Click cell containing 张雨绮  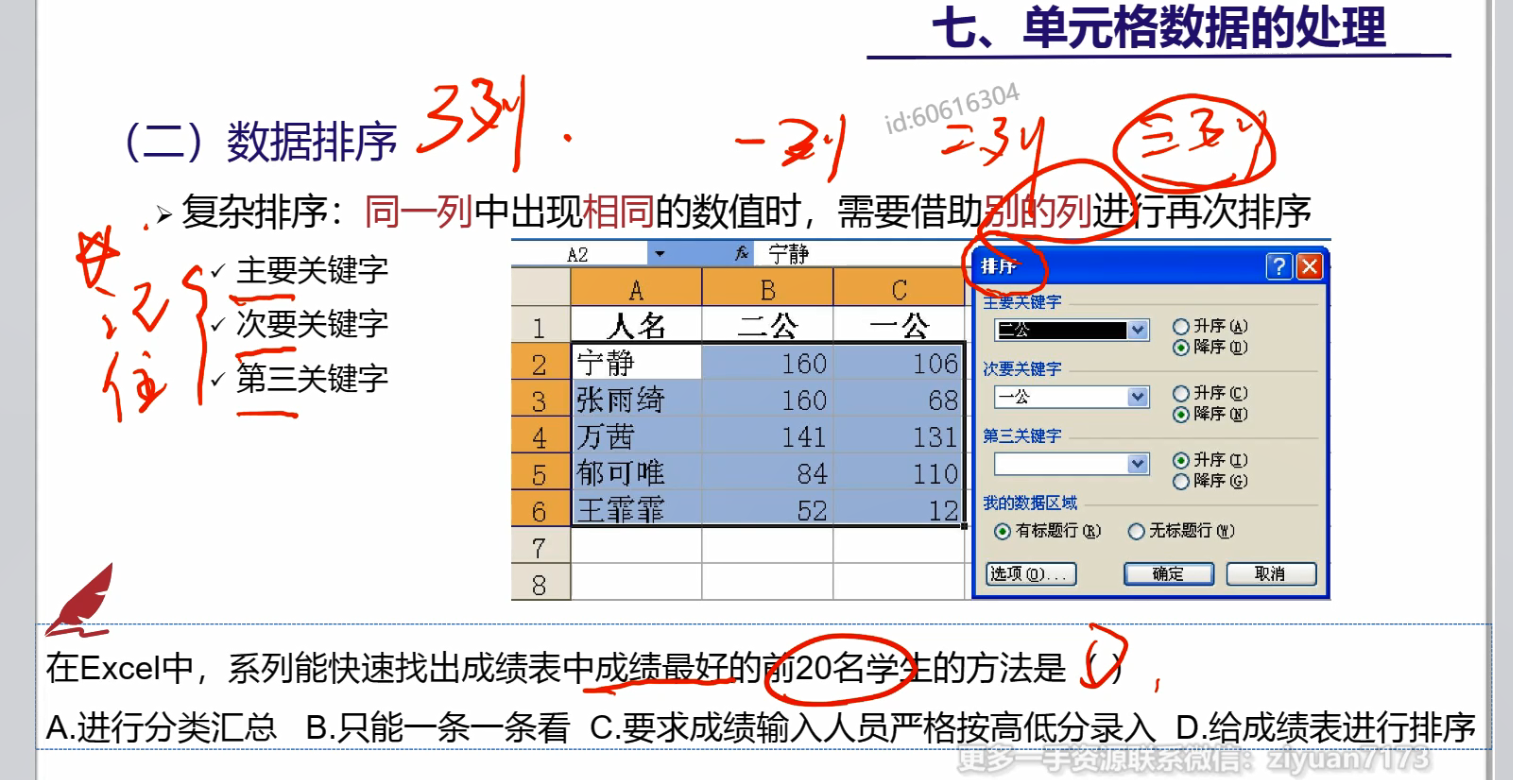coord(636,400)
